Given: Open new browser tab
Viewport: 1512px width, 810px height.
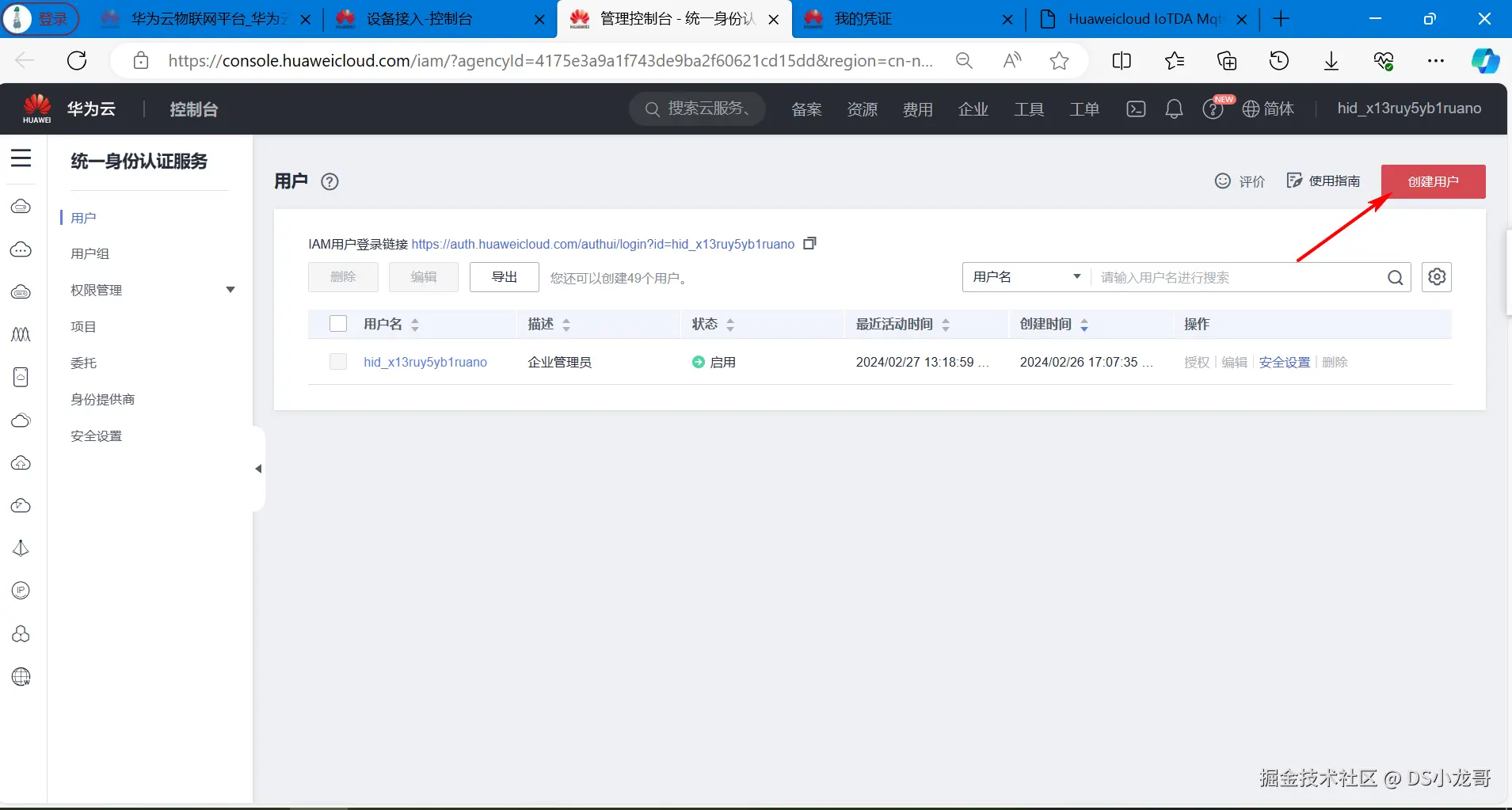Looking at the screenshot, I should click(1281, 19).
